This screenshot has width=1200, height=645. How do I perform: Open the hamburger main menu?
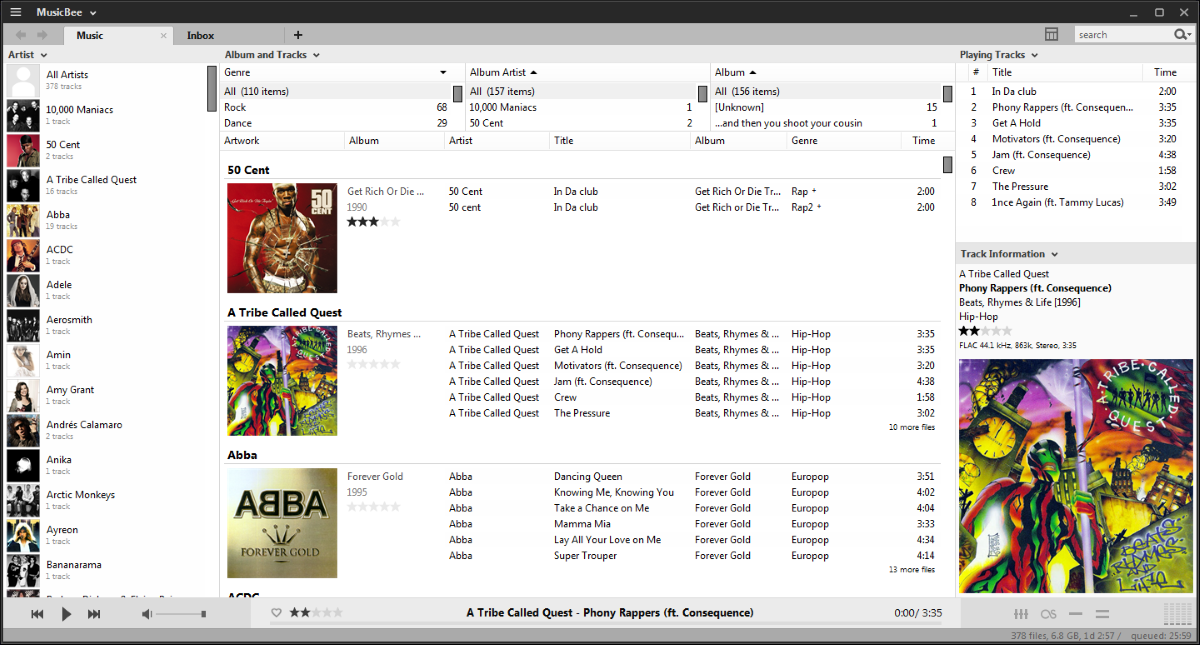tap(15, 12)
